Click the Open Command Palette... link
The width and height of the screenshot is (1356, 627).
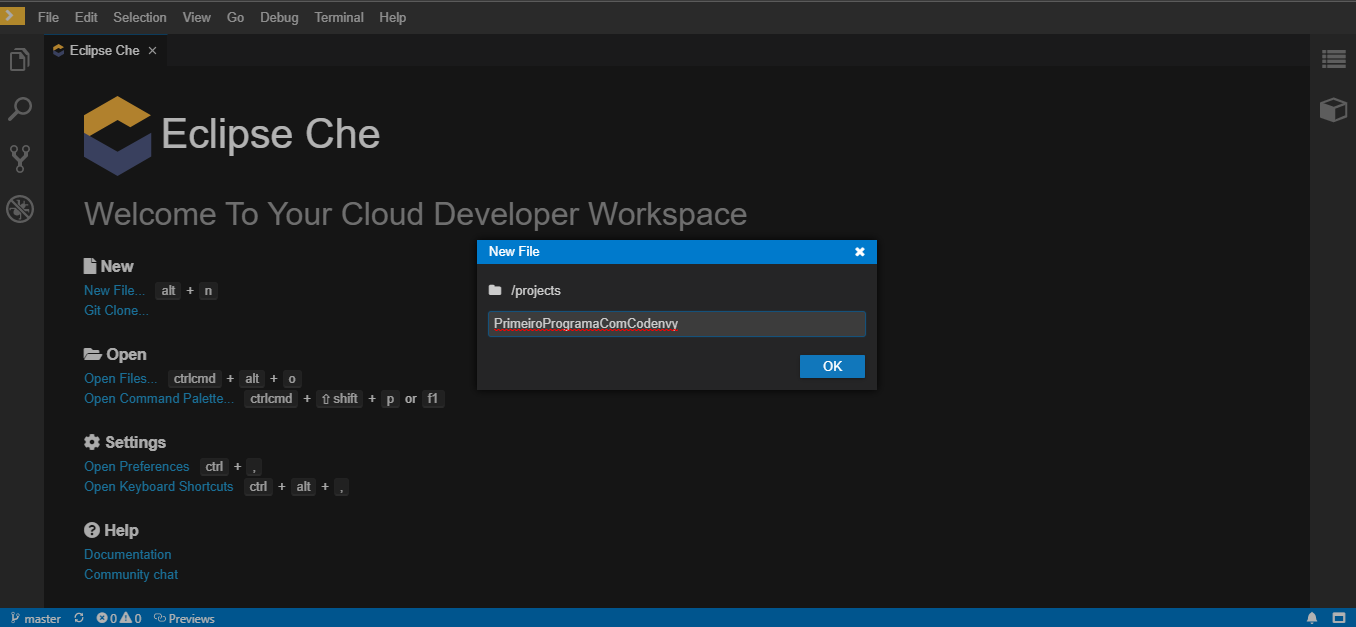pyautogui.click(x=159, y=399)
